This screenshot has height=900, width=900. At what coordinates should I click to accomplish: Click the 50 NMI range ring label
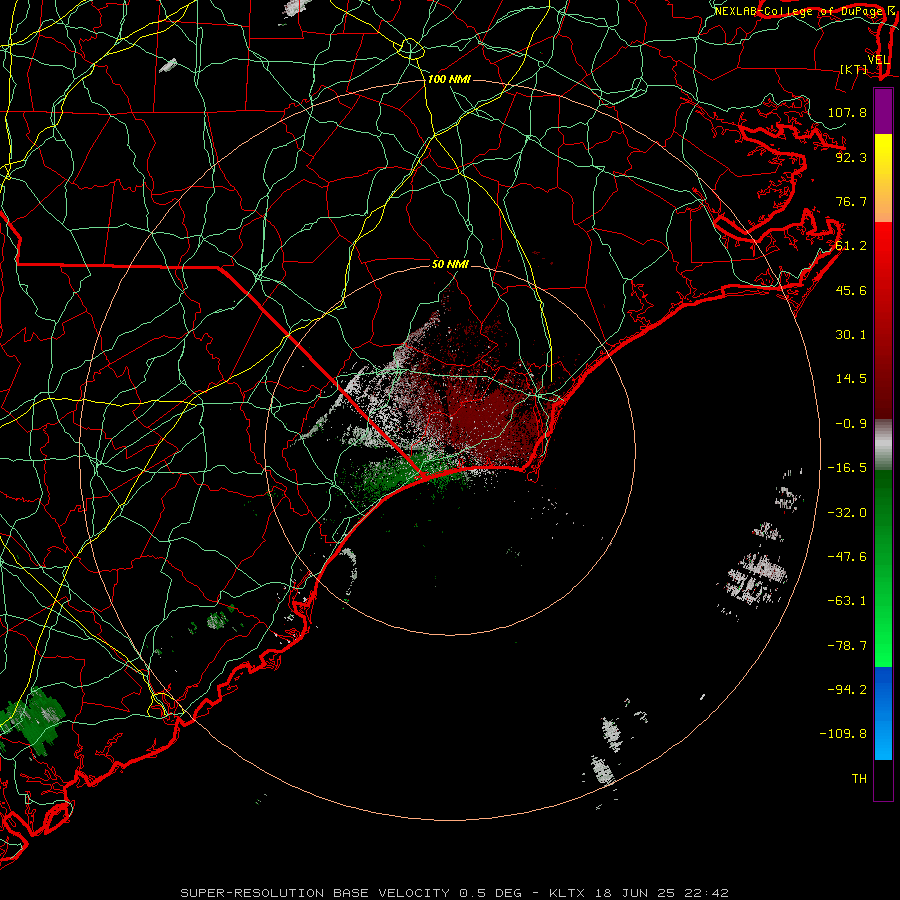(450, 264)
